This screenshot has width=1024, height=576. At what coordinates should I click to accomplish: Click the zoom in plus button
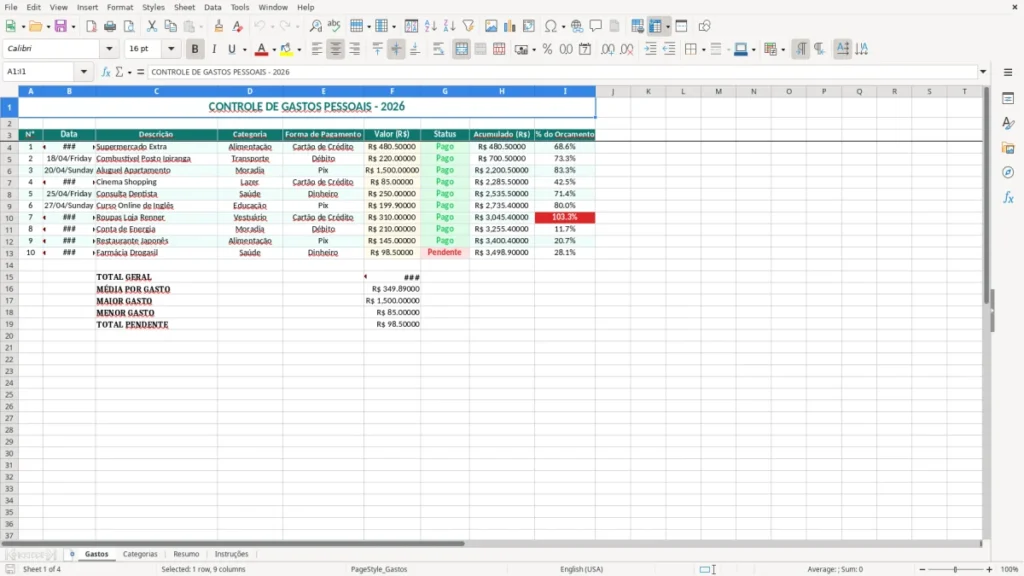[x=989, y=569]
